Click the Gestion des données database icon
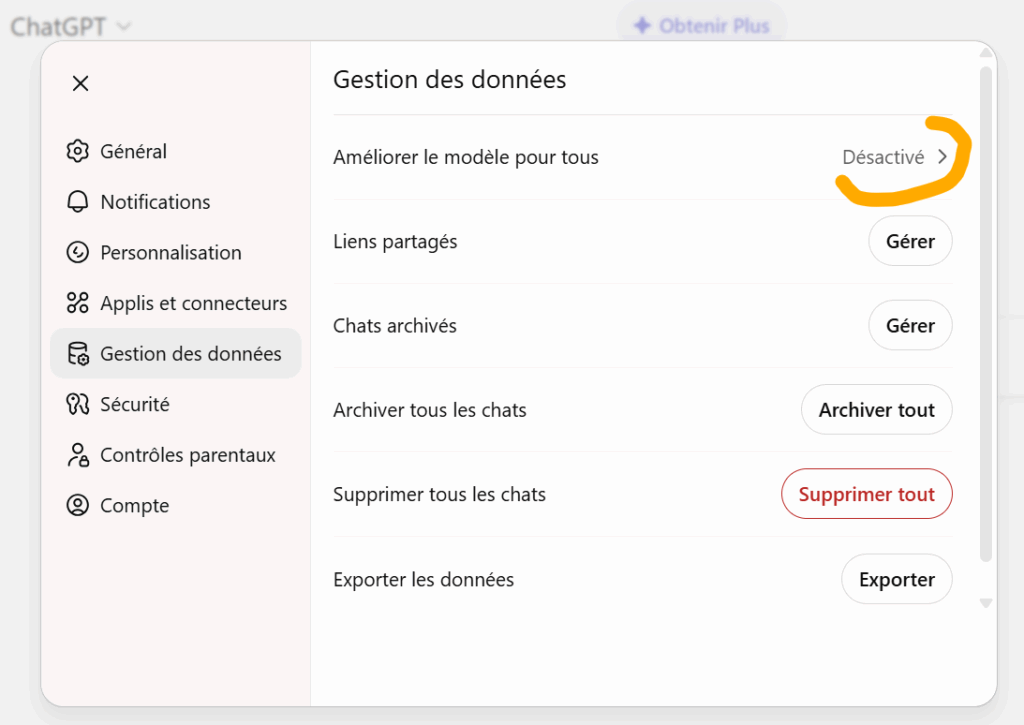The width and height of the screenshot is (1024, 725). (78, 353)
